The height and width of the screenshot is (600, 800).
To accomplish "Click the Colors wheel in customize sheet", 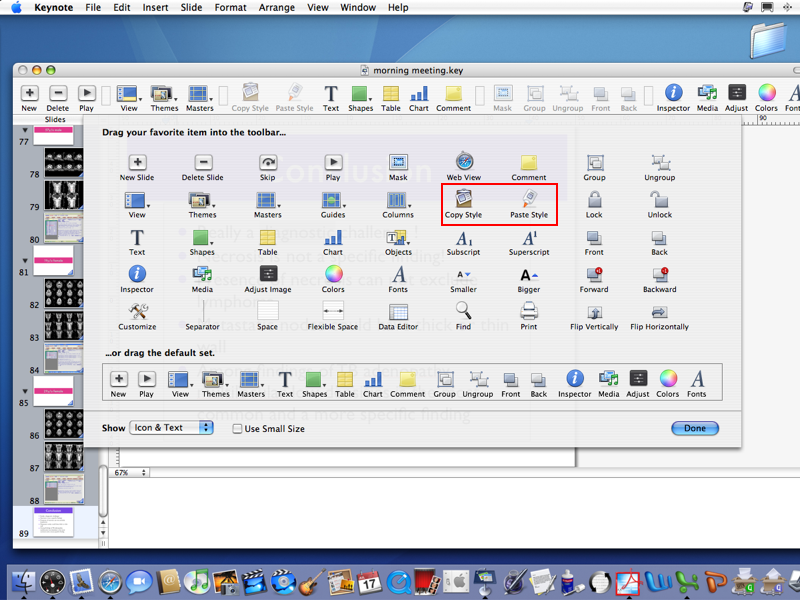I will click(333, 274).
